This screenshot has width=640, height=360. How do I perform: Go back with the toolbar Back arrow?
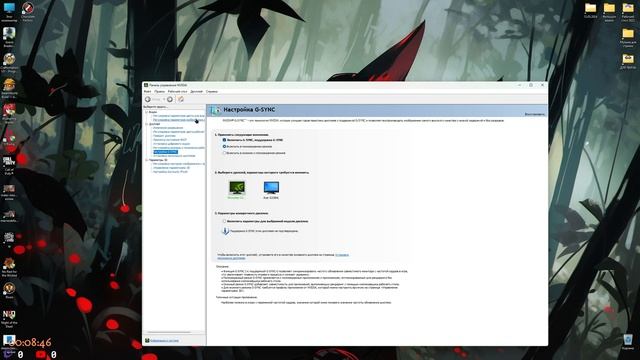(x=148, y=99)
